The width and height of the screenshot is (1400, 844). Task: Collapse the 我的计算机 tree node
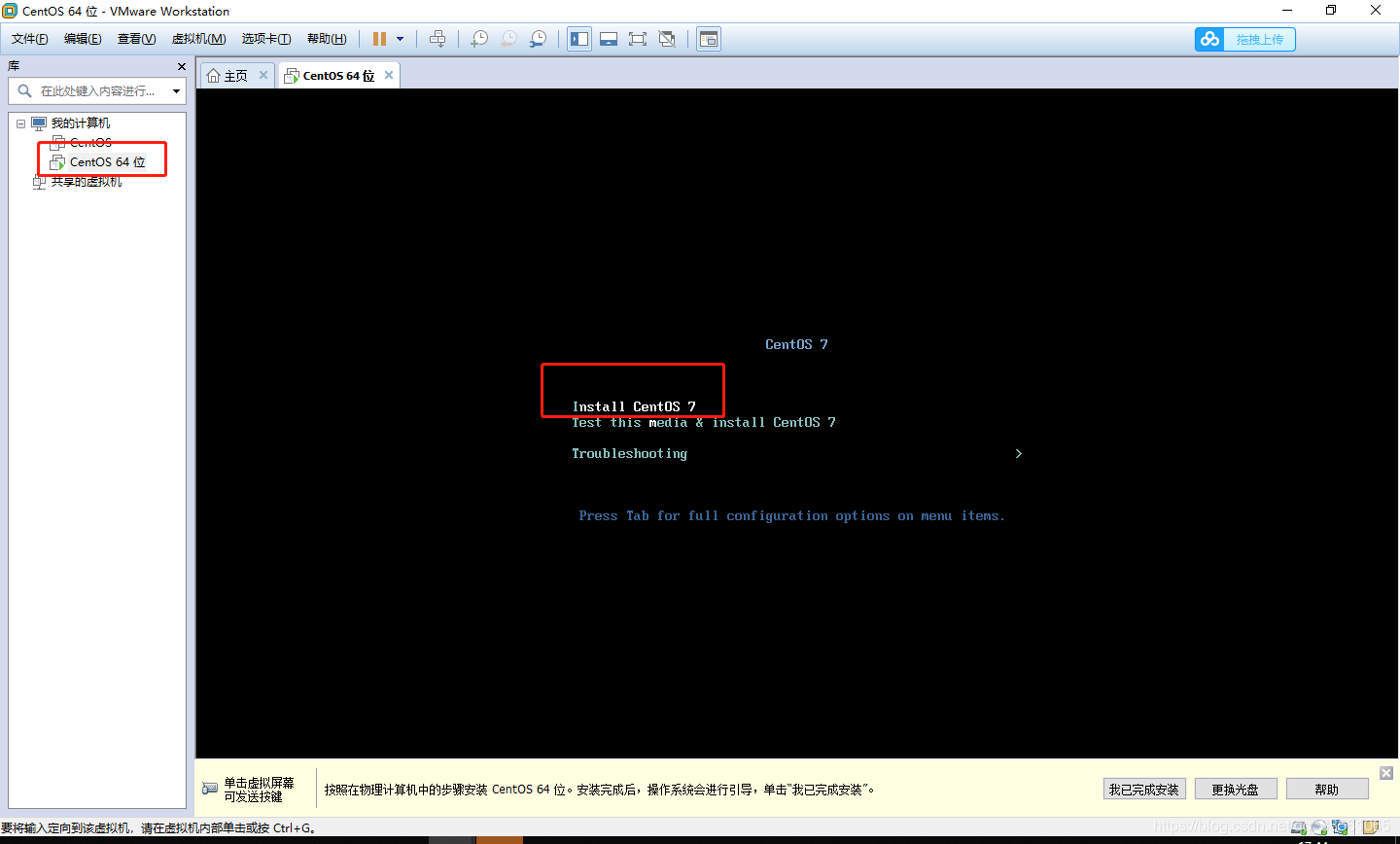20,123
